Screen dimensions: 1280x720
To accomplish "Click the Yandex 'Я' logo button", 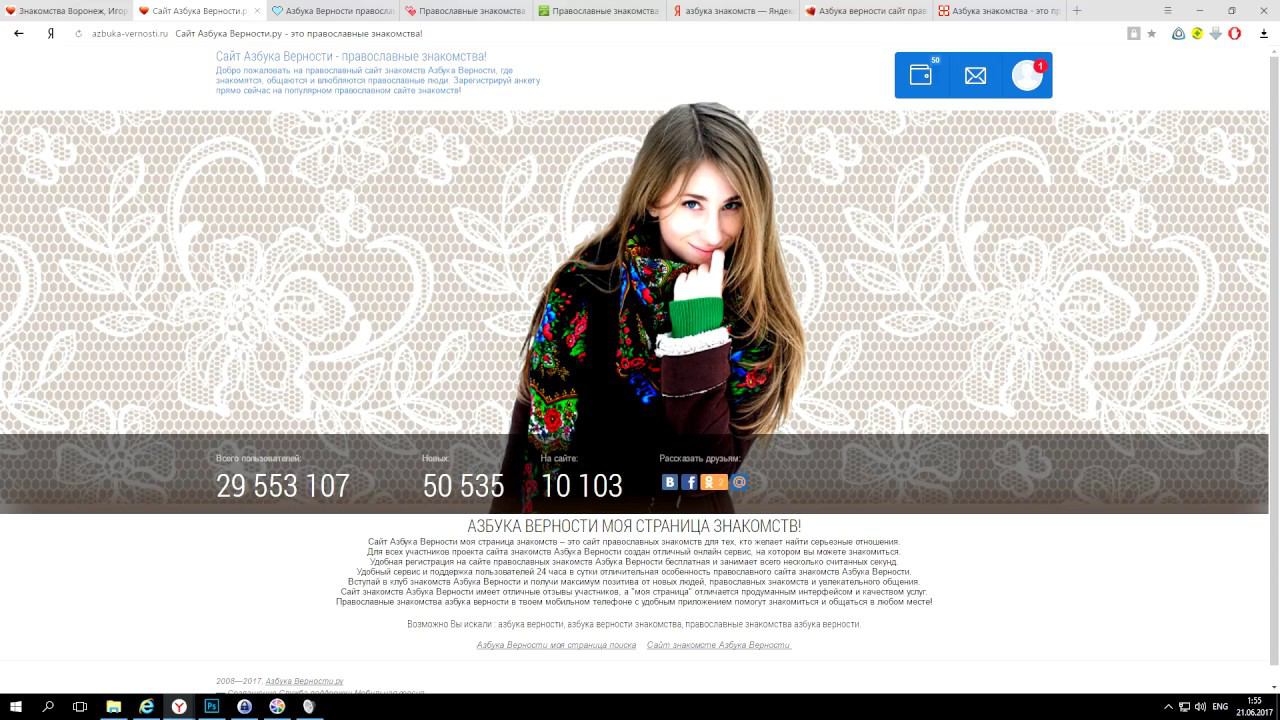I will (50, 33).
